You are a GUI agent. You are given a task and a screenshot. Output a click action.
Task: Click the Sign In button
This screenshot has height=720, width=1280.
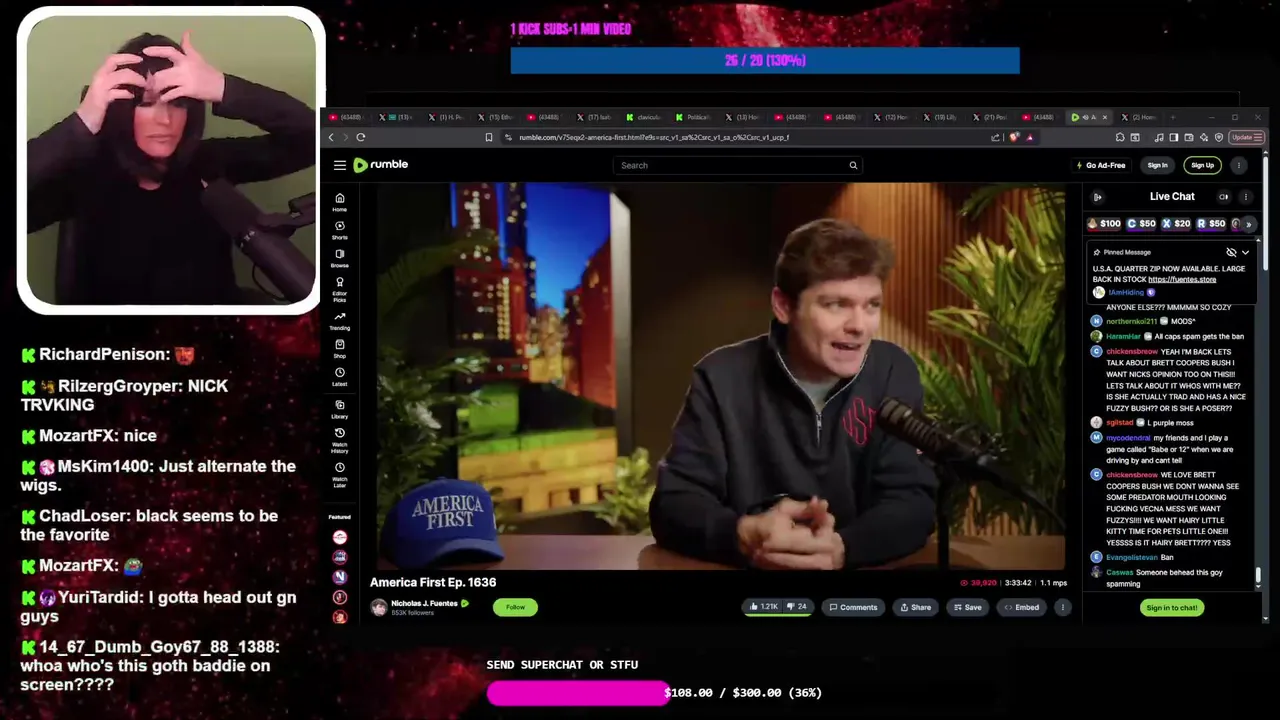tap(1157, 165)
